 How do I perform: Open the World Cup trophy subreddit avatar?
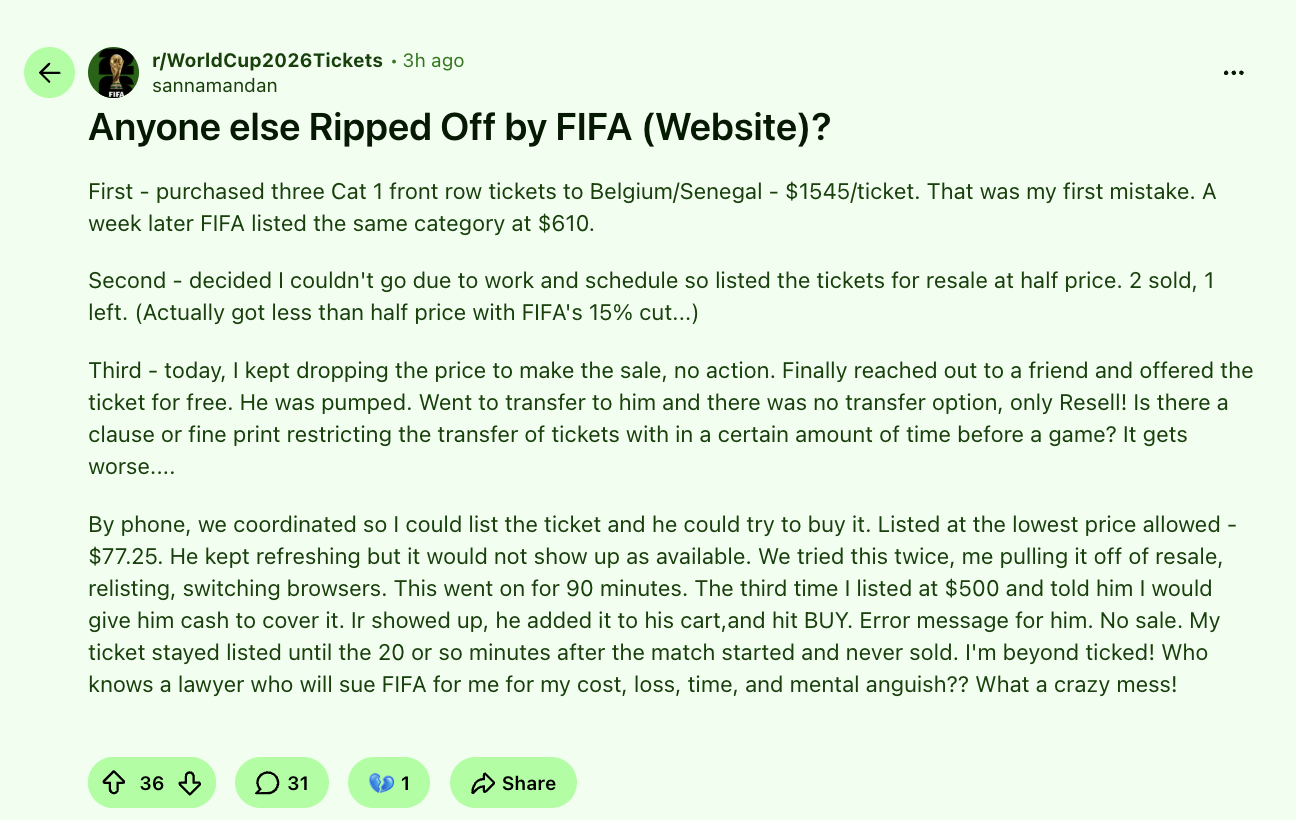tap(113, 72)
